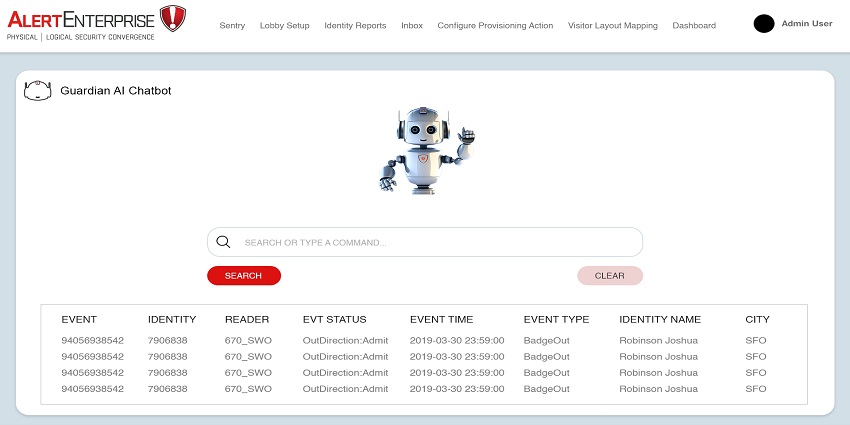850x425 pixels.
Task: Click the Admin User avatar circle
Action: pyautogui.click(x=764, y=24)
